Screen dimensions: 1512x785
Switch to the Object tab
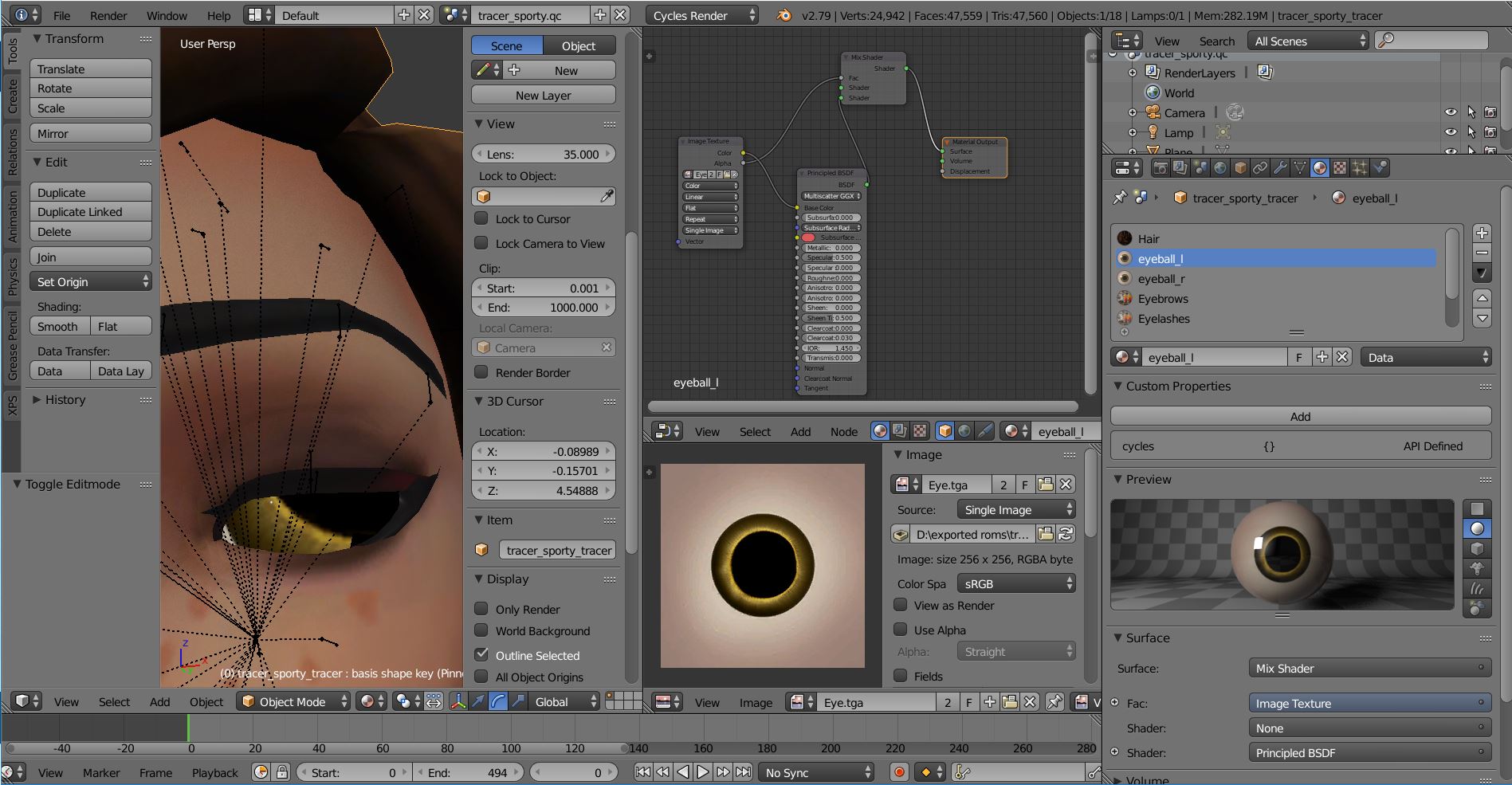pyautogui.click(x=579, y=45)
